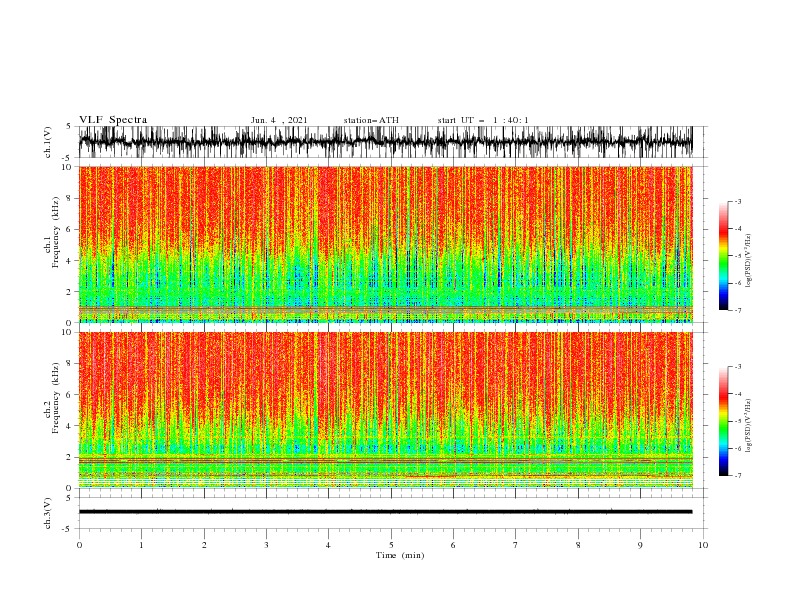Viewport: 792px width, 612px height.
Task: Click the ch.1 waveform trace plot
Action: pyautogui.click(x=385, y=142)
